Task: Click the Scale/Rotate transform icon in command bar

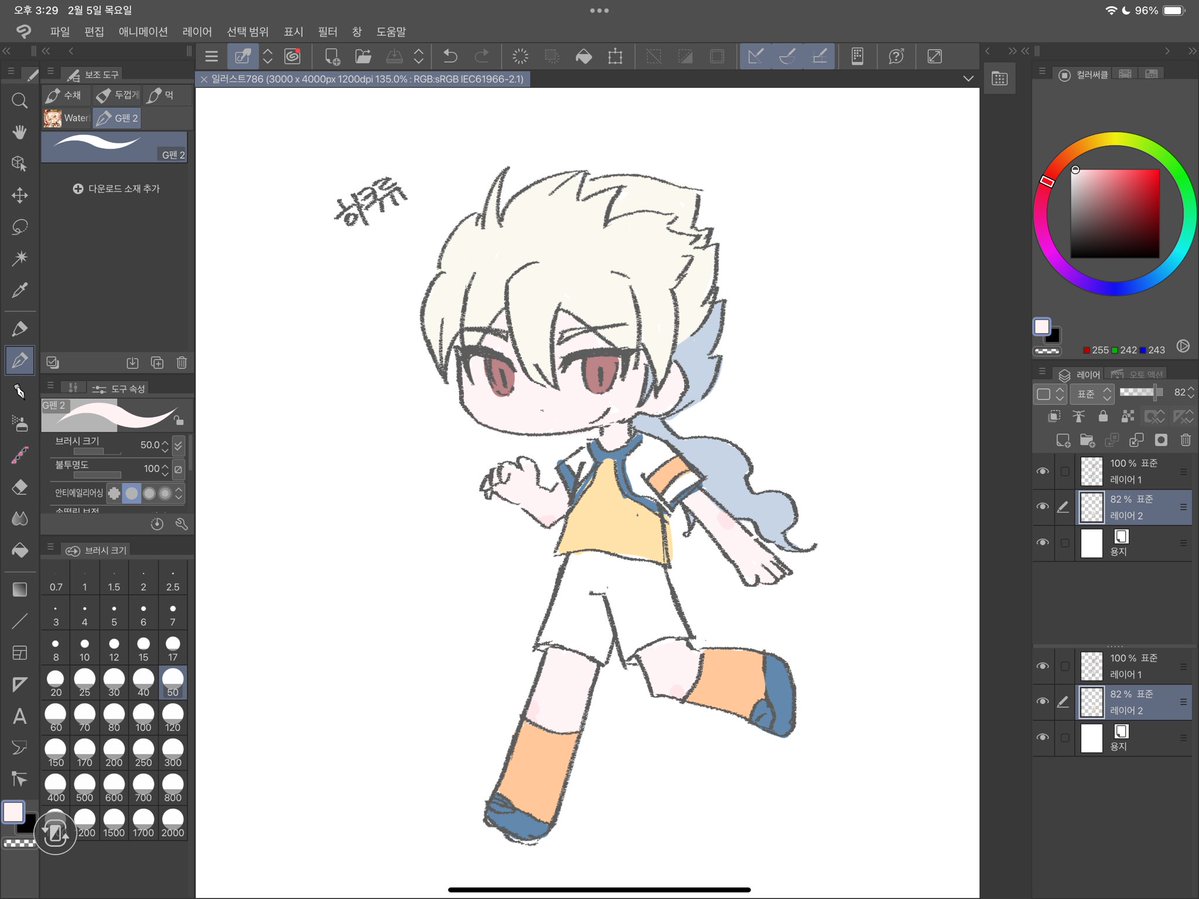Action: (x=615, y=57)
